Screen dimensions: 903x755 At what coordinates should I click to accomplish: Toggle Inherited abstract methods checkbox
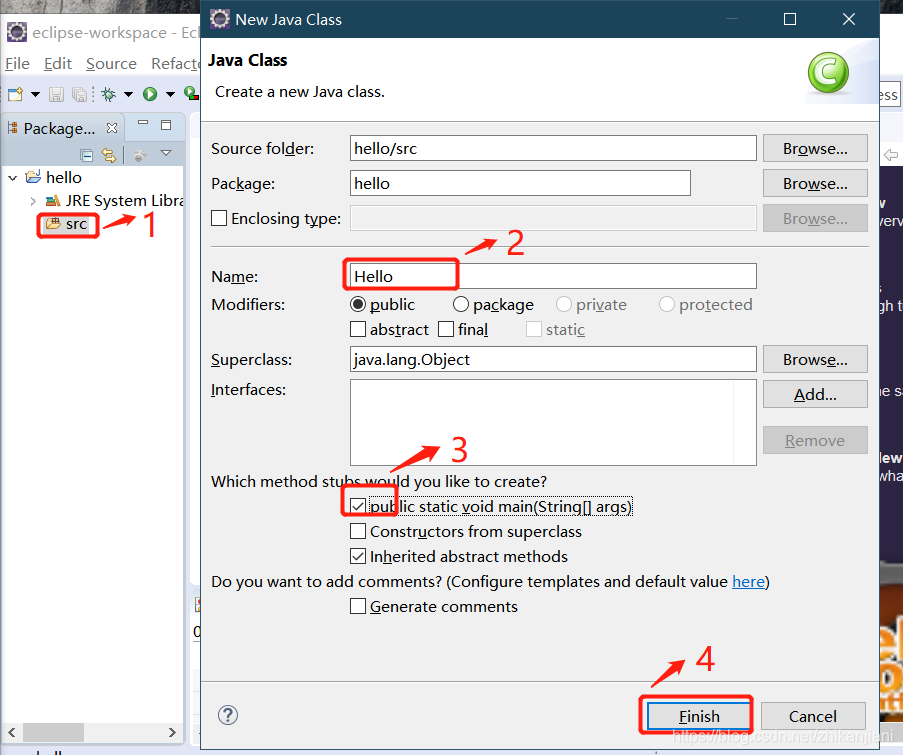(358, 556)
